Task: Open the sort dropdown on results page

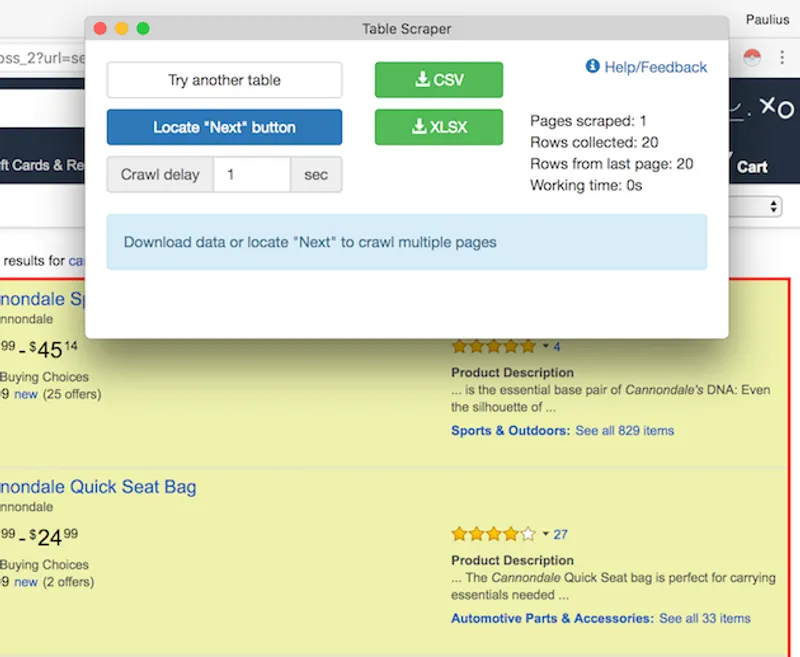Action: pyautogui.click(x=774, y=206)
